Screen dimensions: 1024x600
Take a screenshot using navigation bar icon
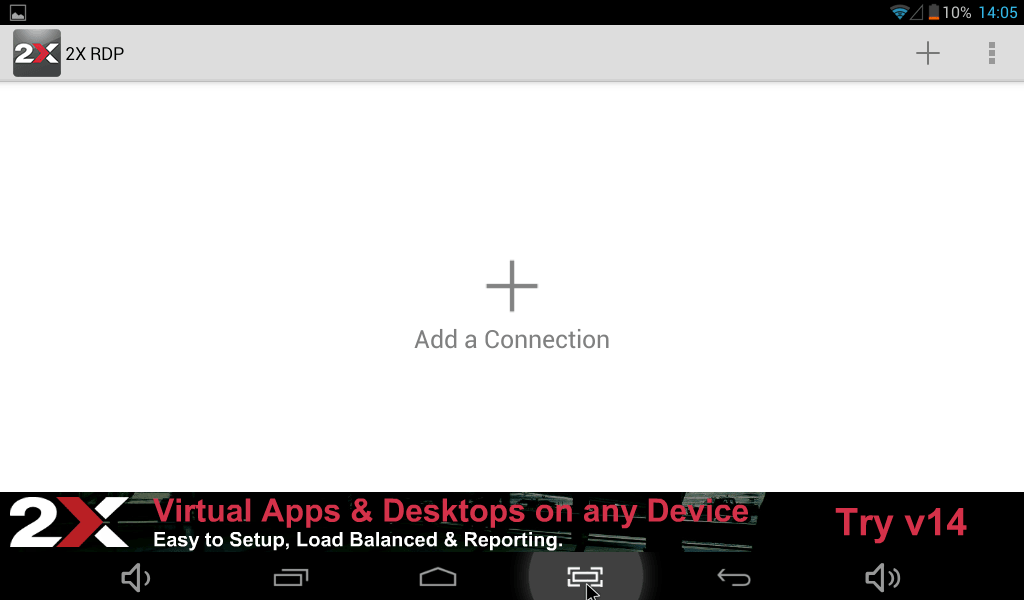(x=585, y=577)
